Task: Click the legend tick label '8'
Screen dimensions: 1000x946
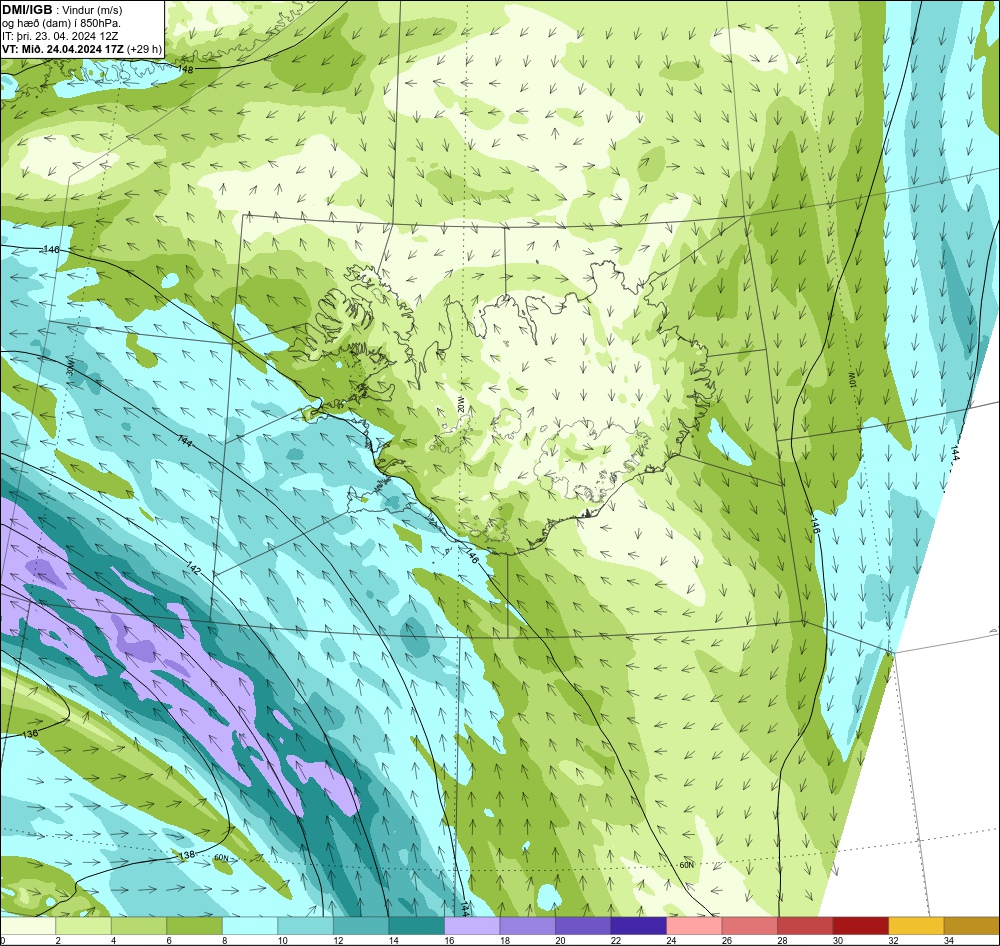Action: tap(224, 940)
